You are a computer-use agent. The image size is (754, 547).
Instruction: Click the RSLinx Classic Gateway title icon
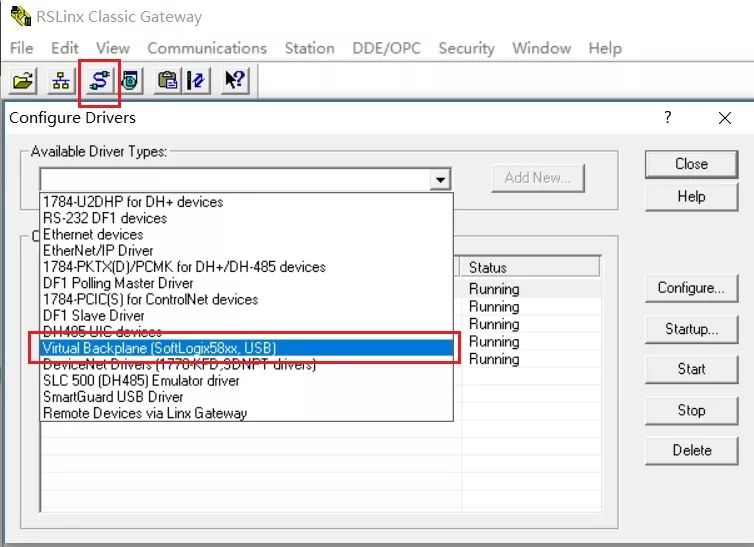pos(21,16)
